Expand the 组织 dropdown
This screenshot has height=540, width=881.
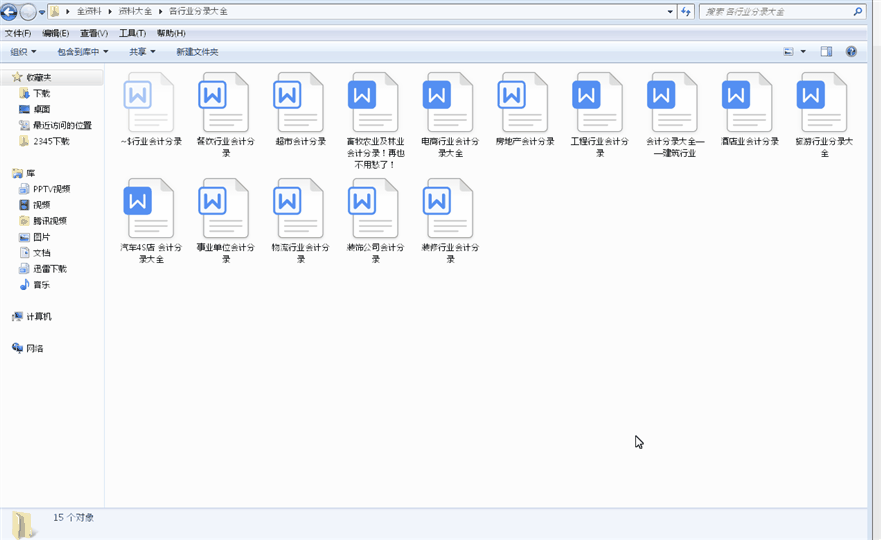pos(23,52)
